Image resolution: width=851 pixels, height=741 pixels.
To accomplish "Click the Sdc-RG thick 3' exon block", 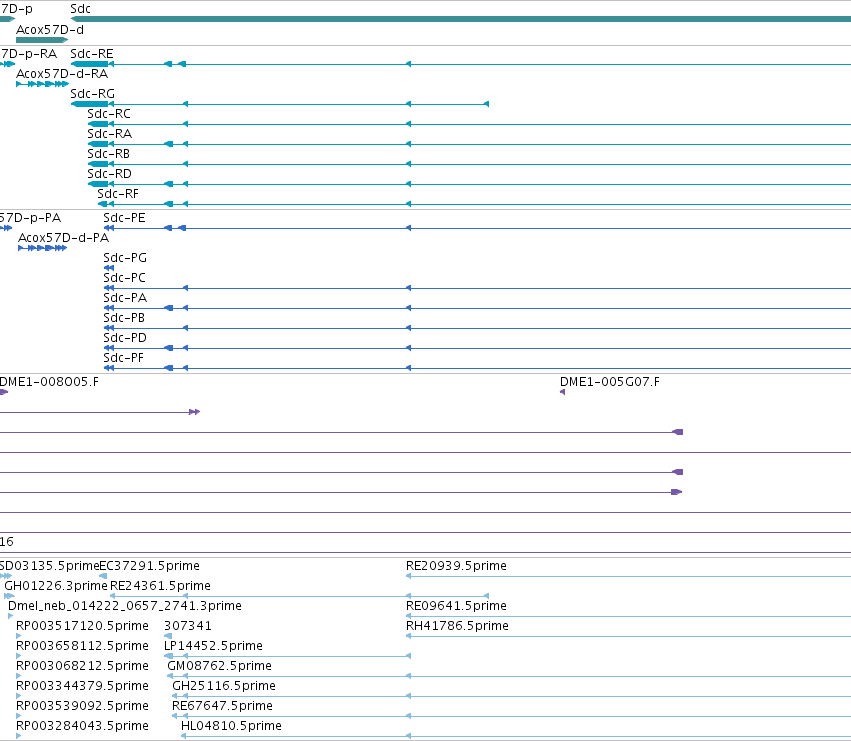I will [x=90, y=104].
